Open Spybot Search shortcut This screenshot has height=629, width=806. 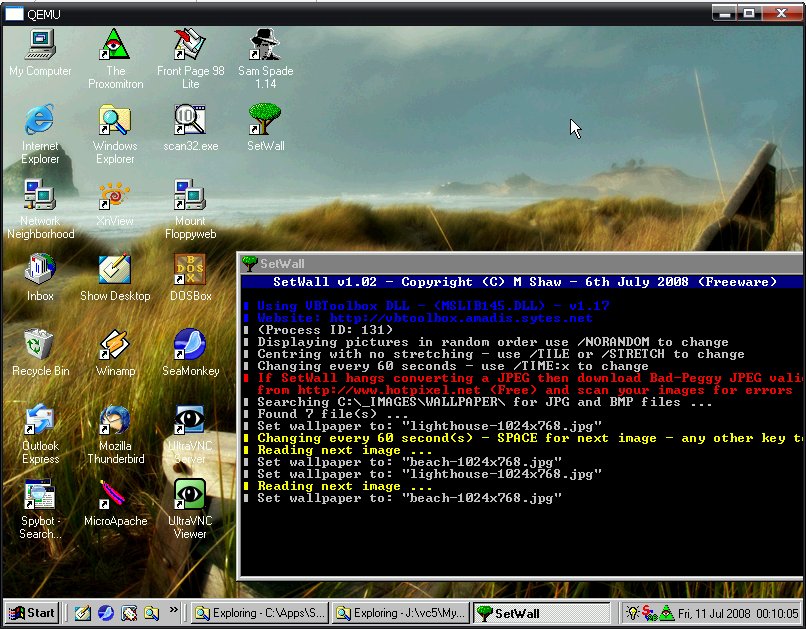click(40, 509)
